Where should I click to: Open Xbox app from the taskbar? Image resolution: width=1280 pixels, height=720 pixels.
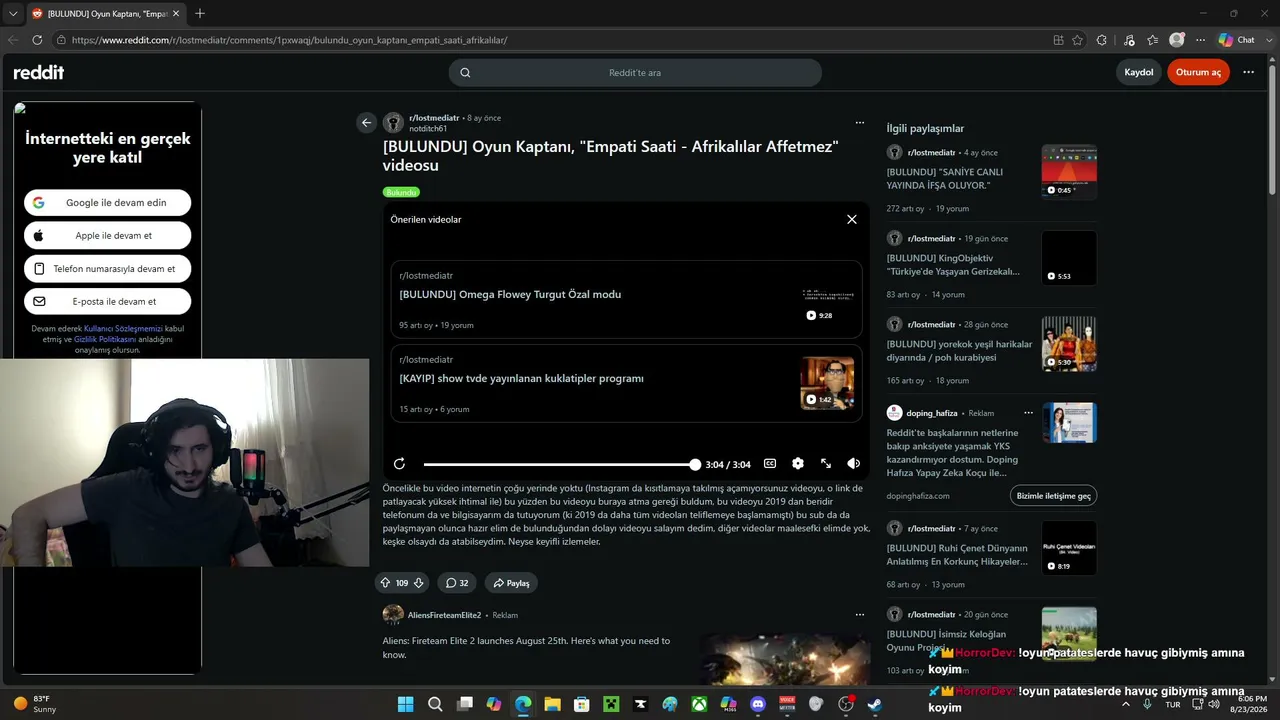(699, 704)
